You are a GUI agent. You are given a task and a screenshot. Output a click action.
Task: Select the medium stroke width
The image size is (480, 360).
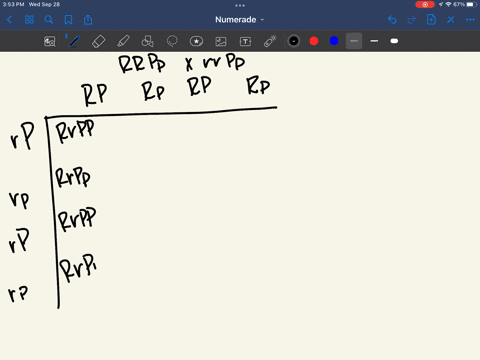pos(374,41)
